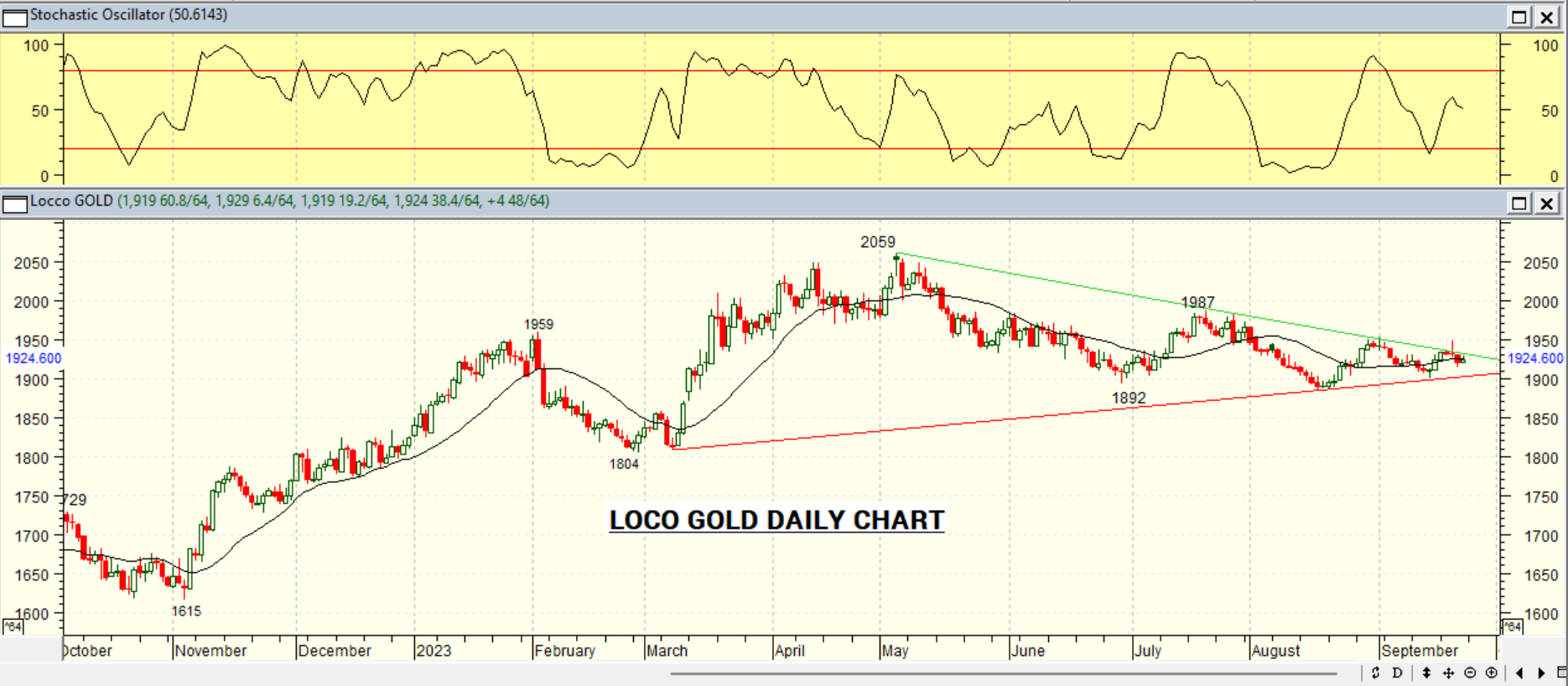This screenshot has width=1568, height=686.
Task: Click the February label on time axis
Action: 564,651
